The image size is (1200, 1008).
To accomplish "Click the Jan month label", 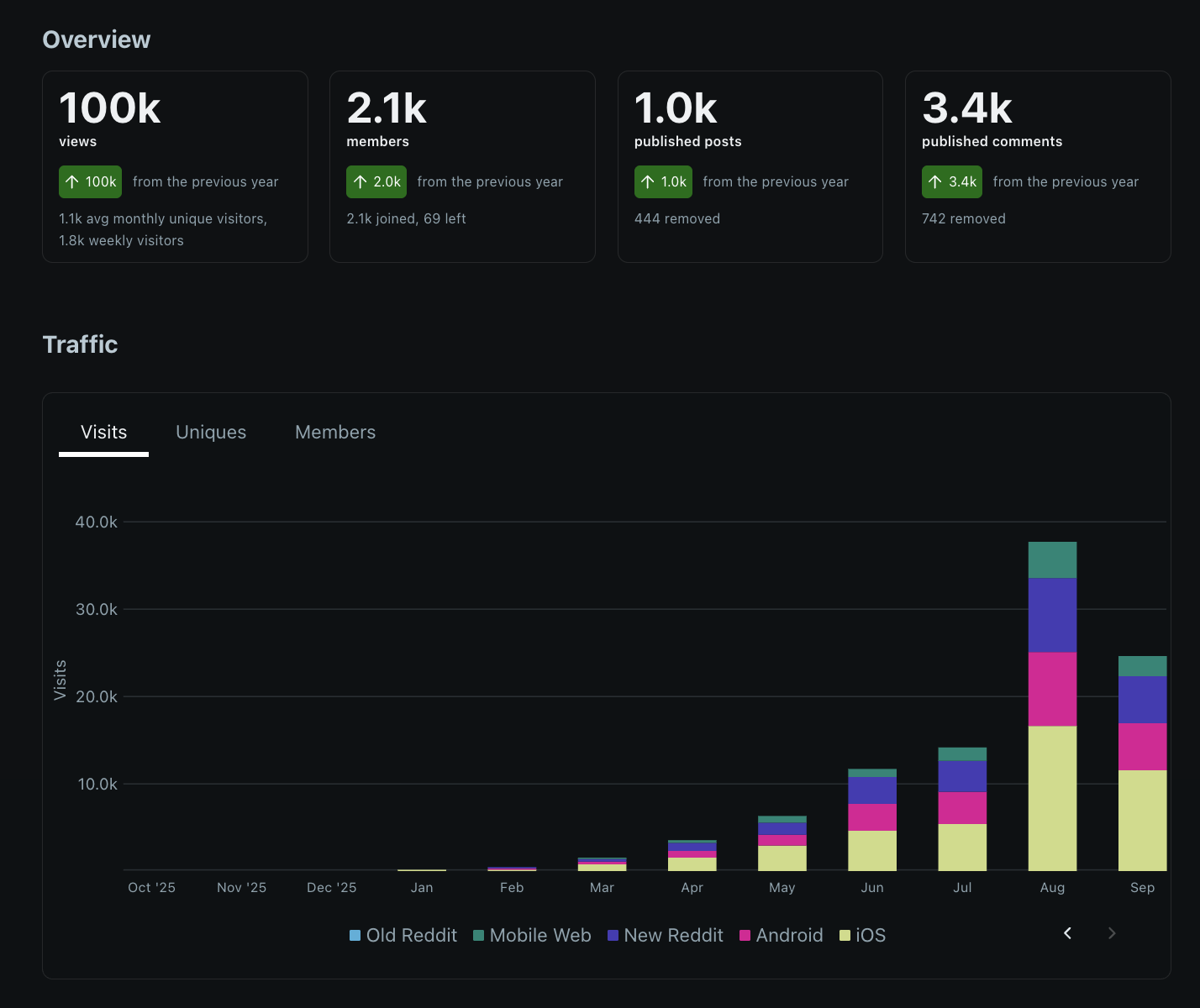I will pyautogui.click(x=422, y=887).
